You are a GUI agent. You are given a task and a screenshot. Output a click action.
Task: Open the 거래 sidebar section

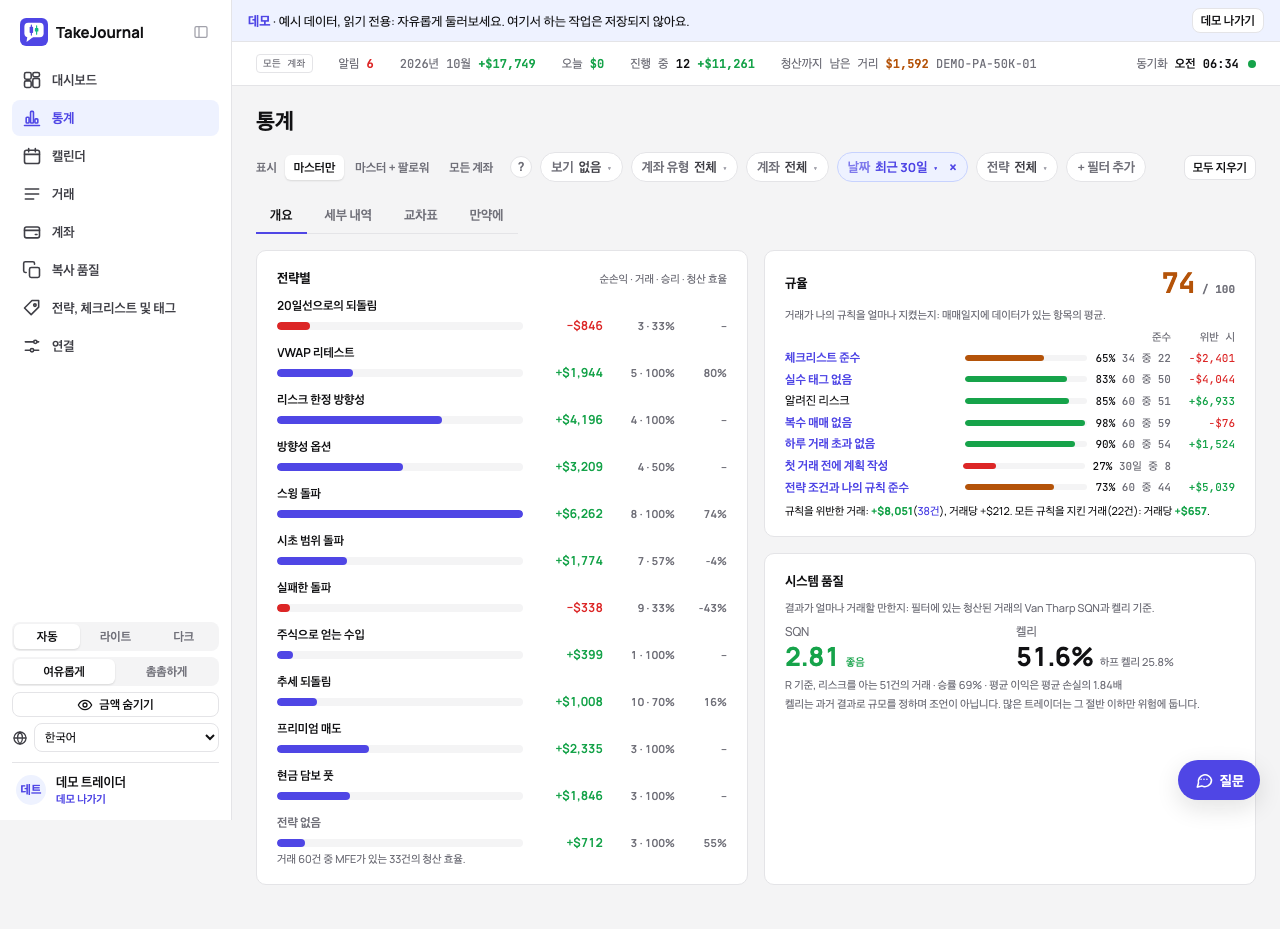[115, 194]
